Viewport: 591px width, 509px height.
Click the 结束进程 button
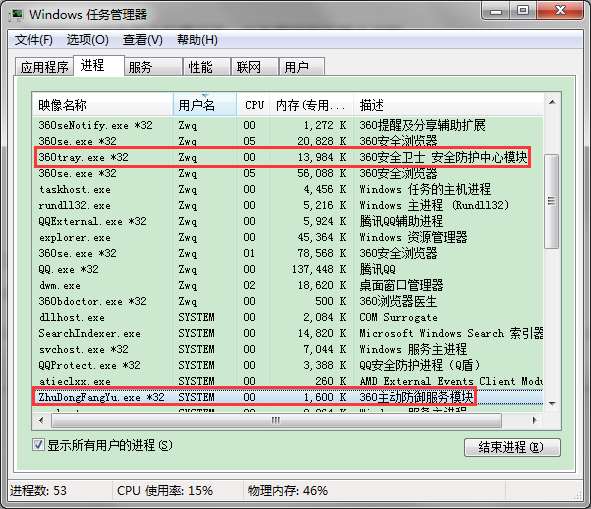tap(512, 448)
